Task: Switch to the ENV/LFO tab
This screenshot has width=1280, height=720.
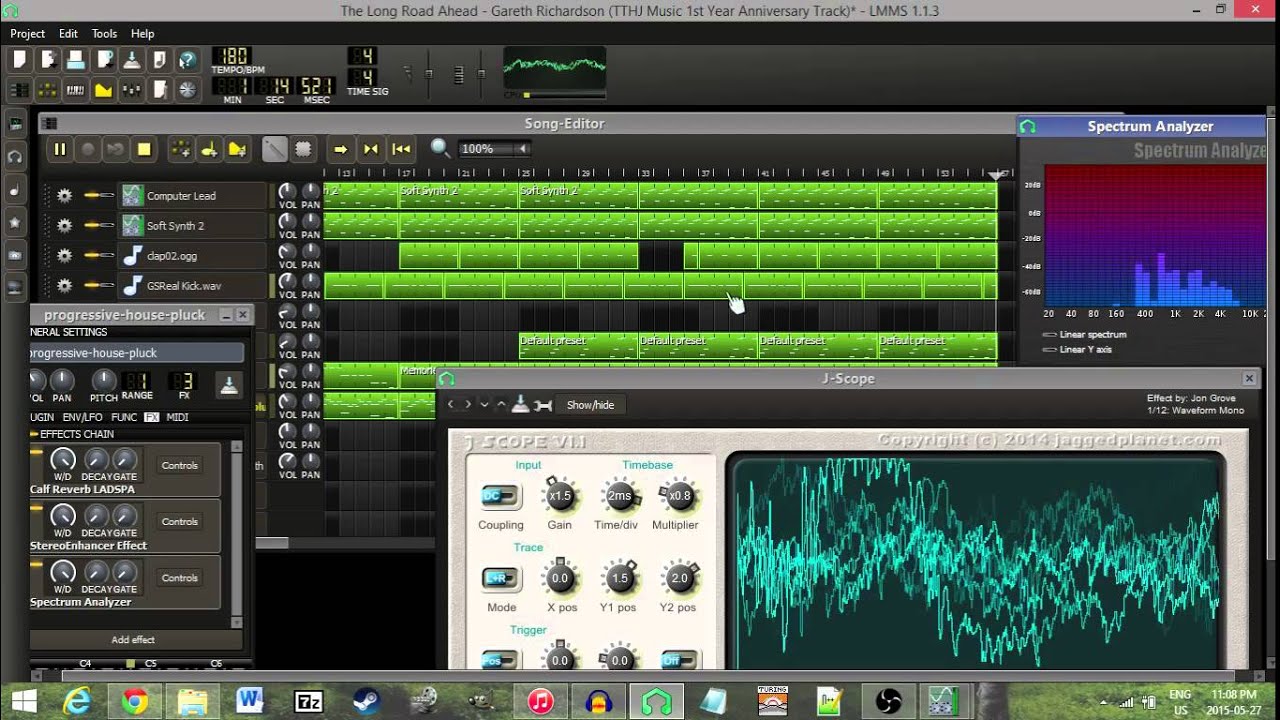Action: pos(82,417)
